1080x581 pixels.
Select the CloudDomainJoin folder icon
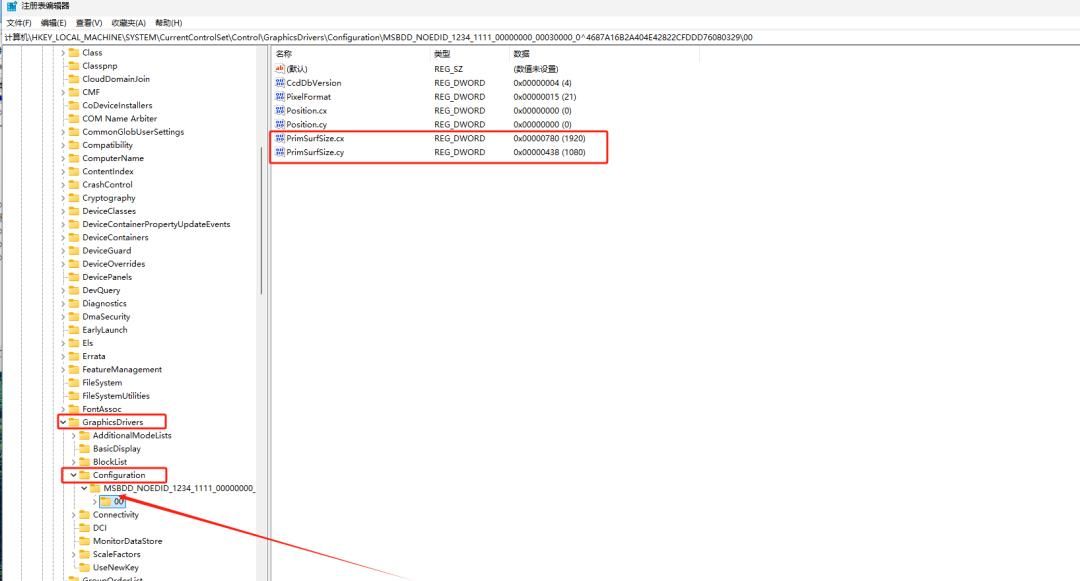click(x=74, y=79)
